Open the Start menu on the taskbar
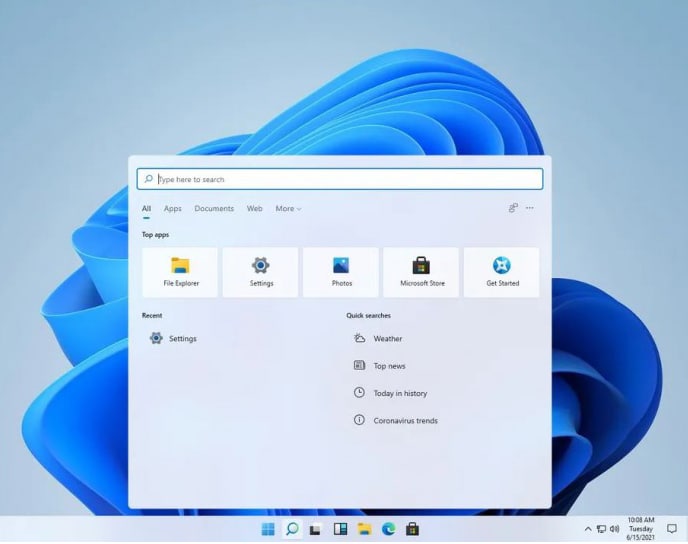Image resolution: width=688 pixels, height=544 pixels. 268,530
